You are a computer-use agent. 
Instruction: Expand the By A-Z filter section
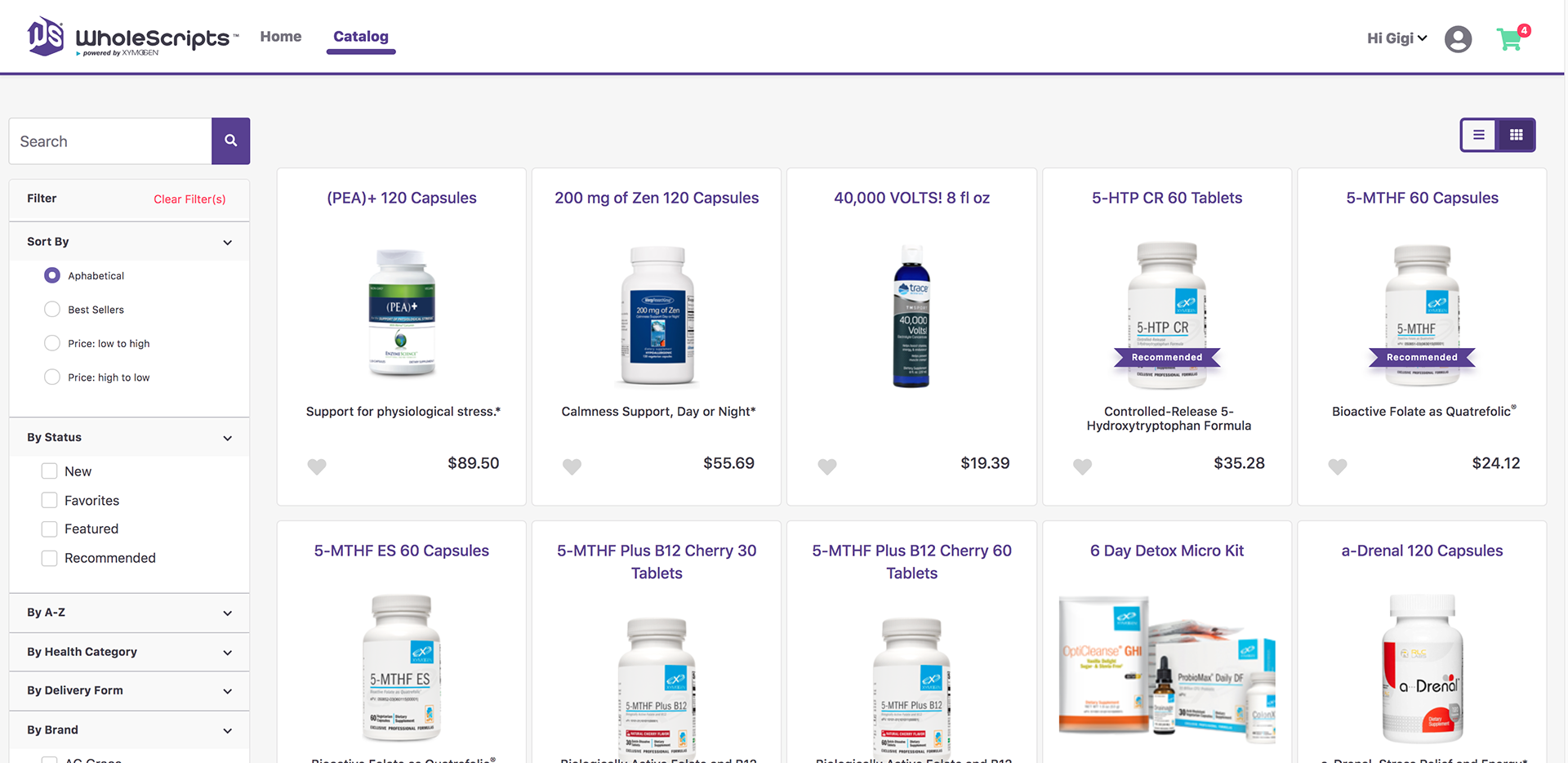(x=129, y=613)
